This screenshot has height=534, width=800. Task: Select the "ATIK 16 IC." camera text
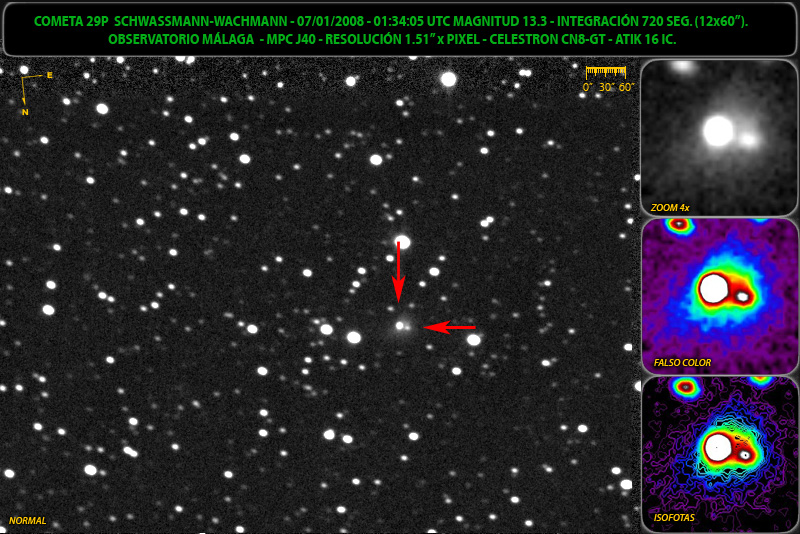click(x=645, y=39)
